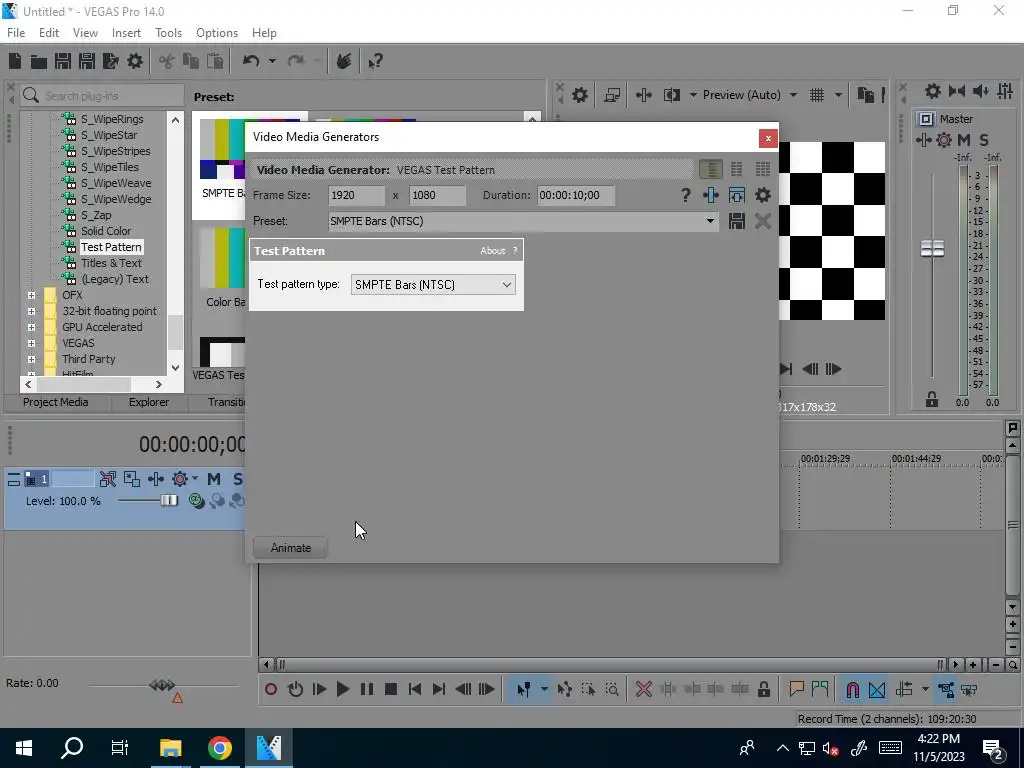Click the Undo arrow icon
The image size is (1024, 768).
pos(251,61)
